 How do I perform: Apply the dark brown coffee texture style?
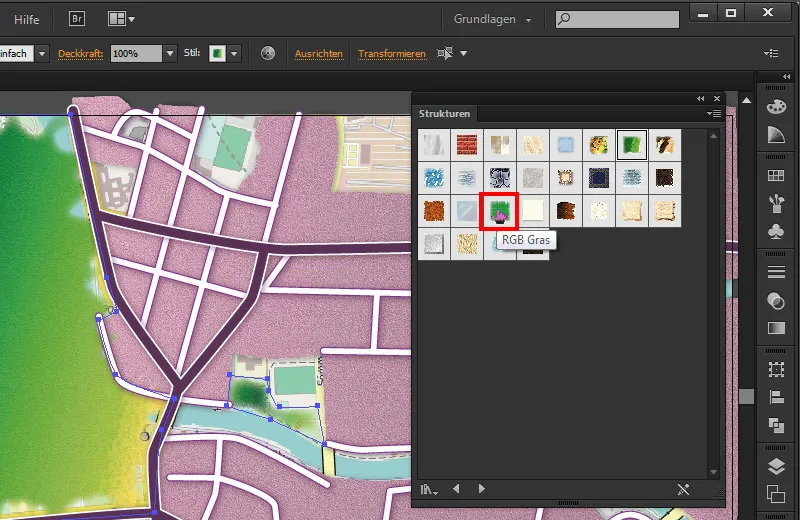click(665, 178)
